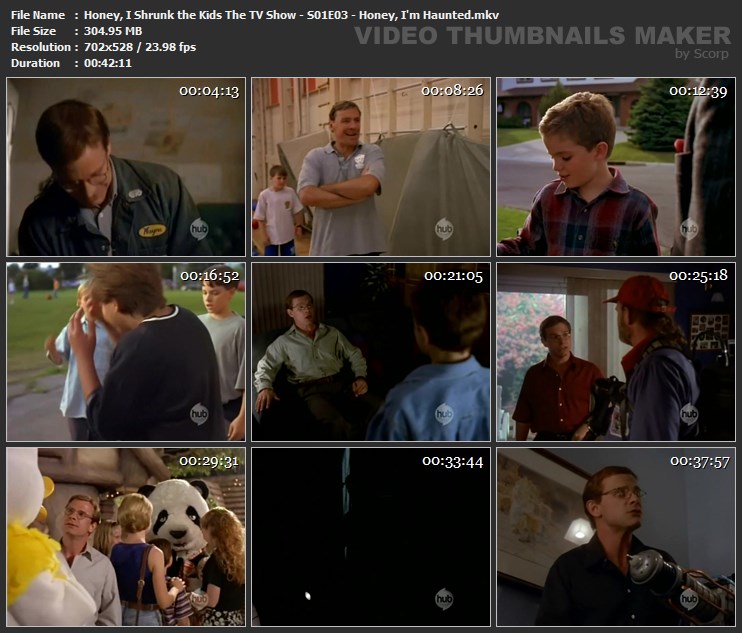Click the 00:29:31 timestamp text
This screenshot has width=742, height=633.
click(x=209, y=461)
